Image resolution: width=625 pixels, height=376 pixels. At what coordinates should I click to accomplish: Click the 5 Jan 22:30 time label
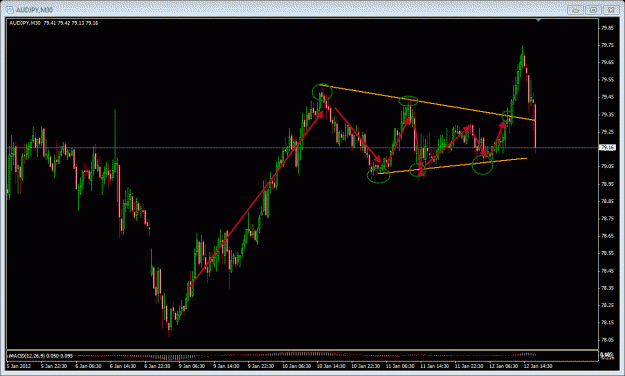pyautogui.click(x=54, y=366)
